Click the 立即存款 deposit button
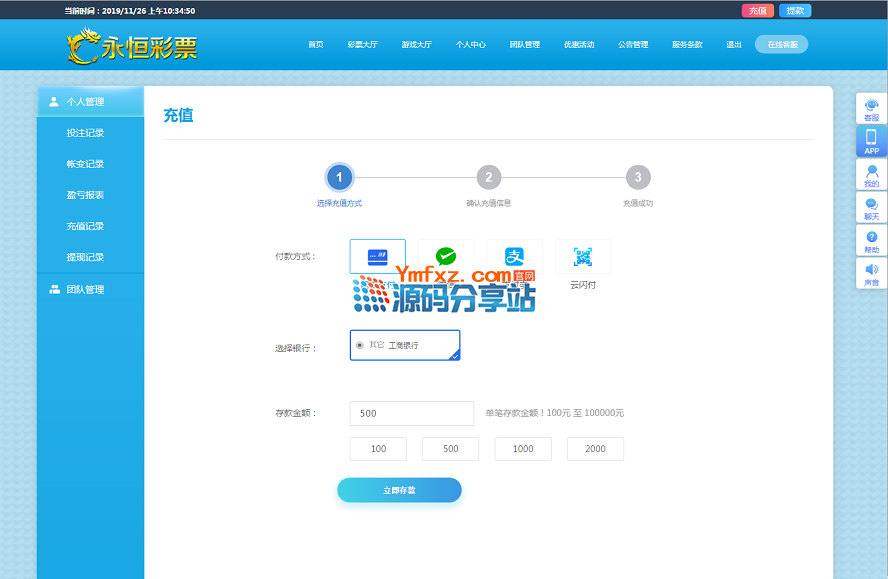 [x=399, y=490]
